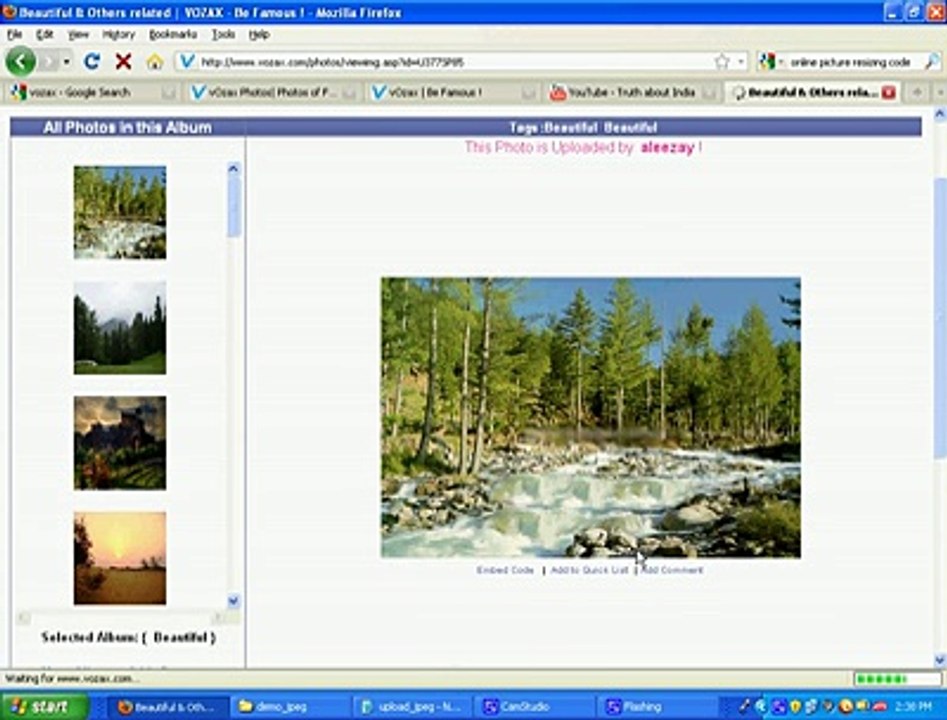947x720 pixels.
Task: Open the sunset field thumbnail
Action: (x=120, y=558)
